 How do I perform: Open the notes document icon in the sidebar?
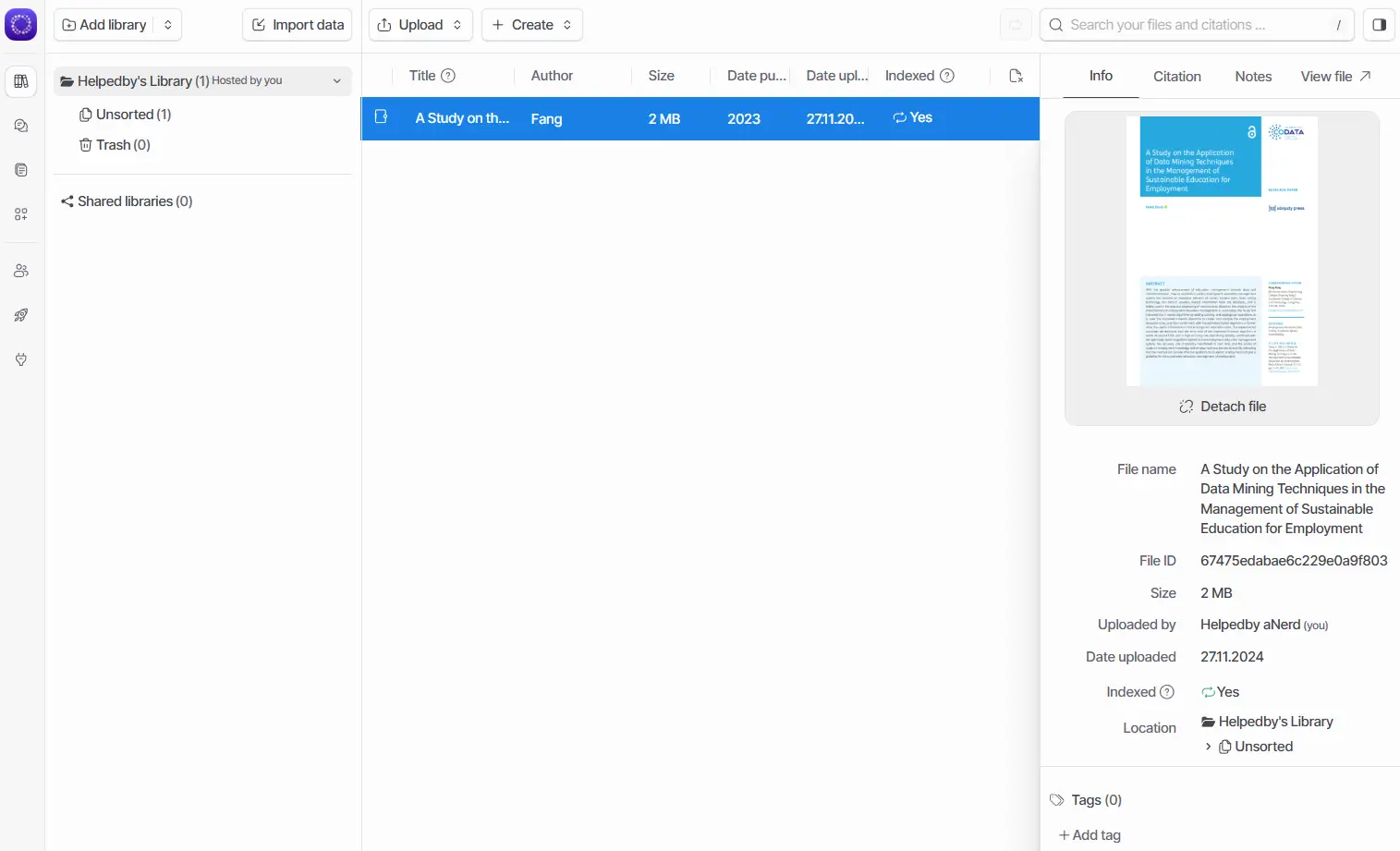[21, 170]
